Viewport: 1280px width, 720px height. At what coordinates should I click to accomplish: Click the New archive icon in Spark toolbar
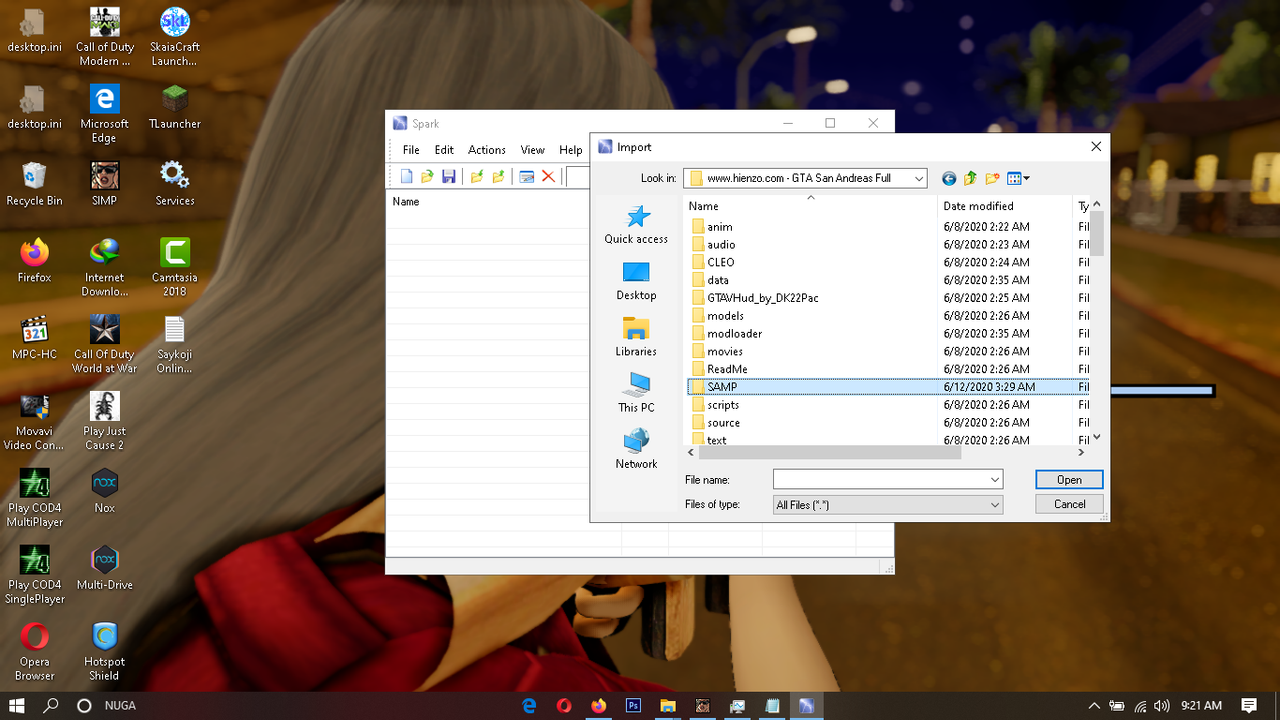(x=407, y=177)
